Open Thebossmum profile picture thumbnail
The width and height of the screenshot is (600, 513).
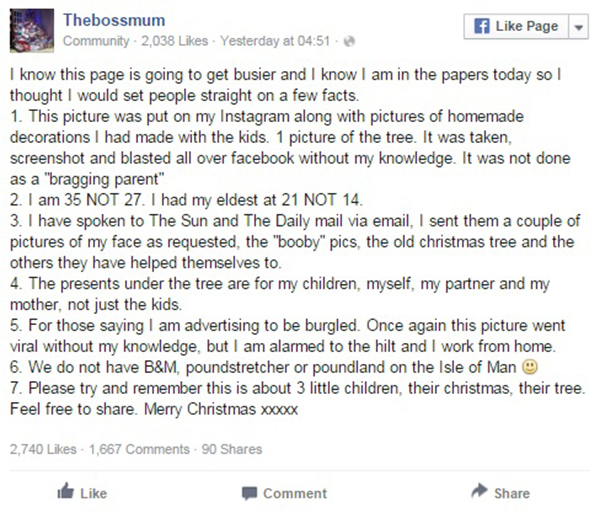point(32,30)
